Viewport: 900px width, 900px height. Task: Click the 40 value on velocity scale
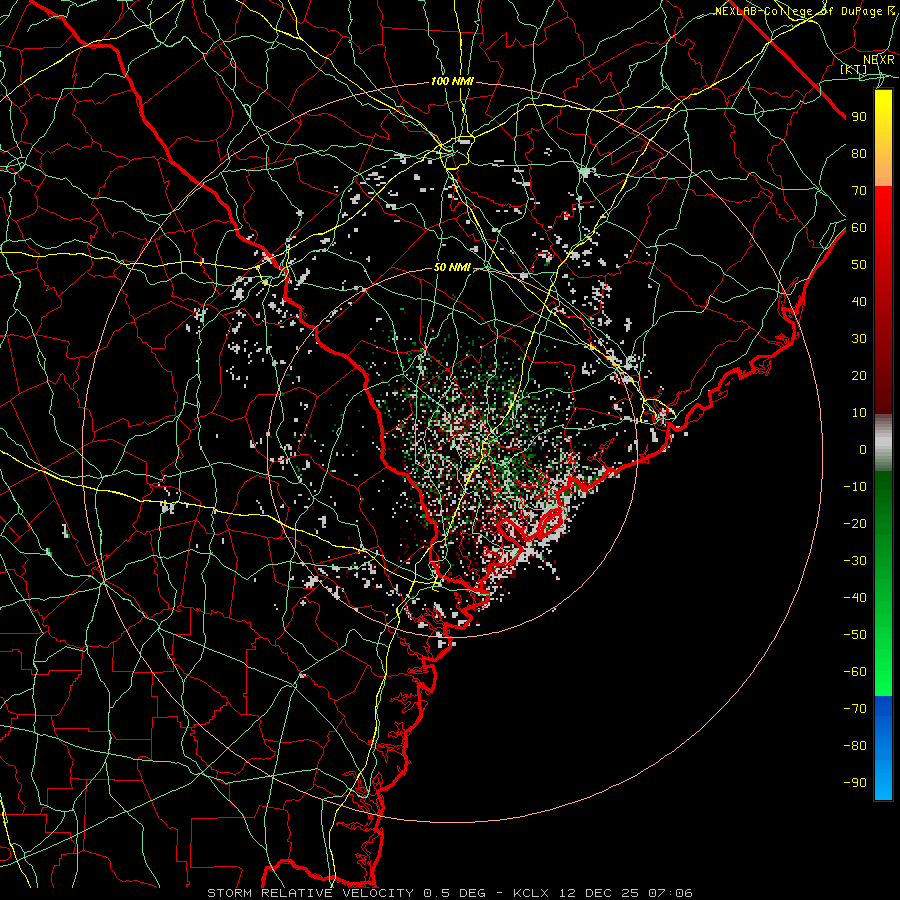click(859, 302)
